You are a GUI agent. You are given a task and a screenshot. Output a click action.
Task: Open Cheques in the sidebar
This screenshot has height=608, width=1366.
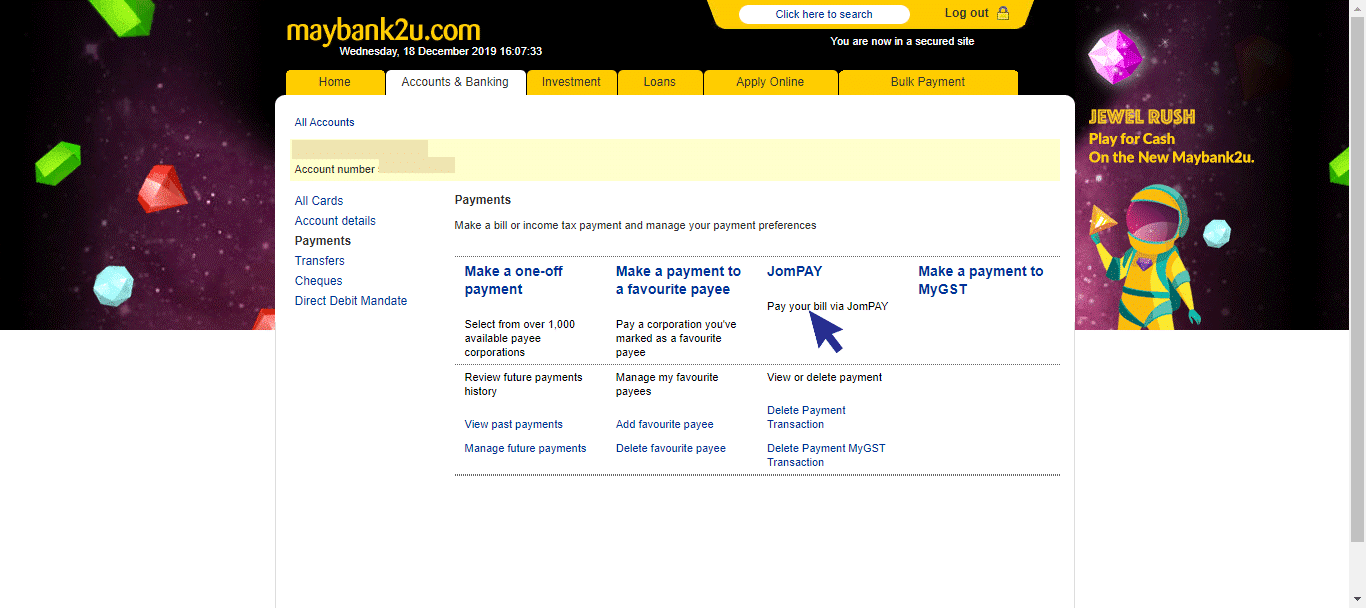pyautogui.click(x=318, y=281)
